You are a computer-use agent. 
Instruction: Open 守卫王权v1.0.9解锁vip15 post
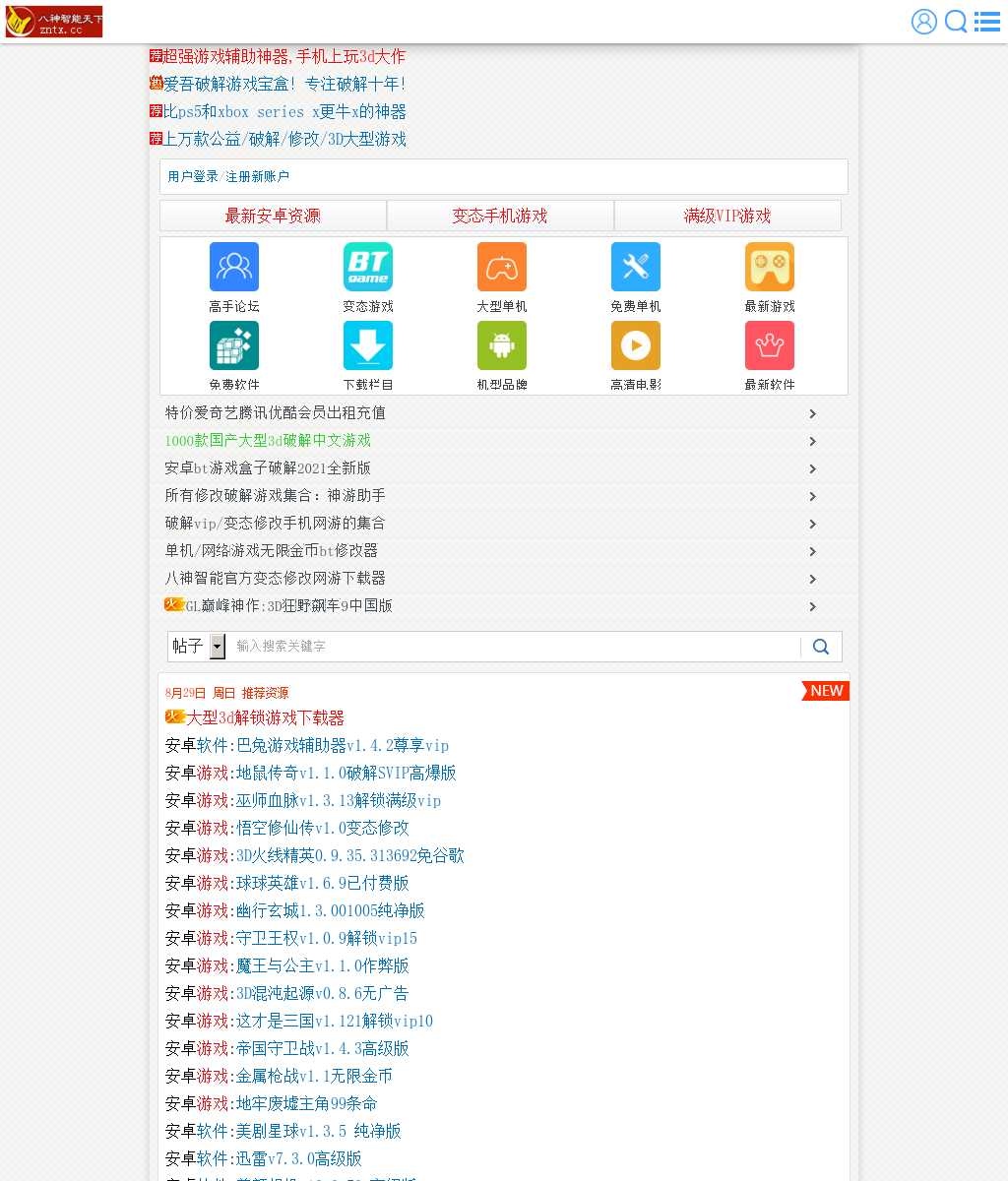pyautogui.click(x=327, y=938)
